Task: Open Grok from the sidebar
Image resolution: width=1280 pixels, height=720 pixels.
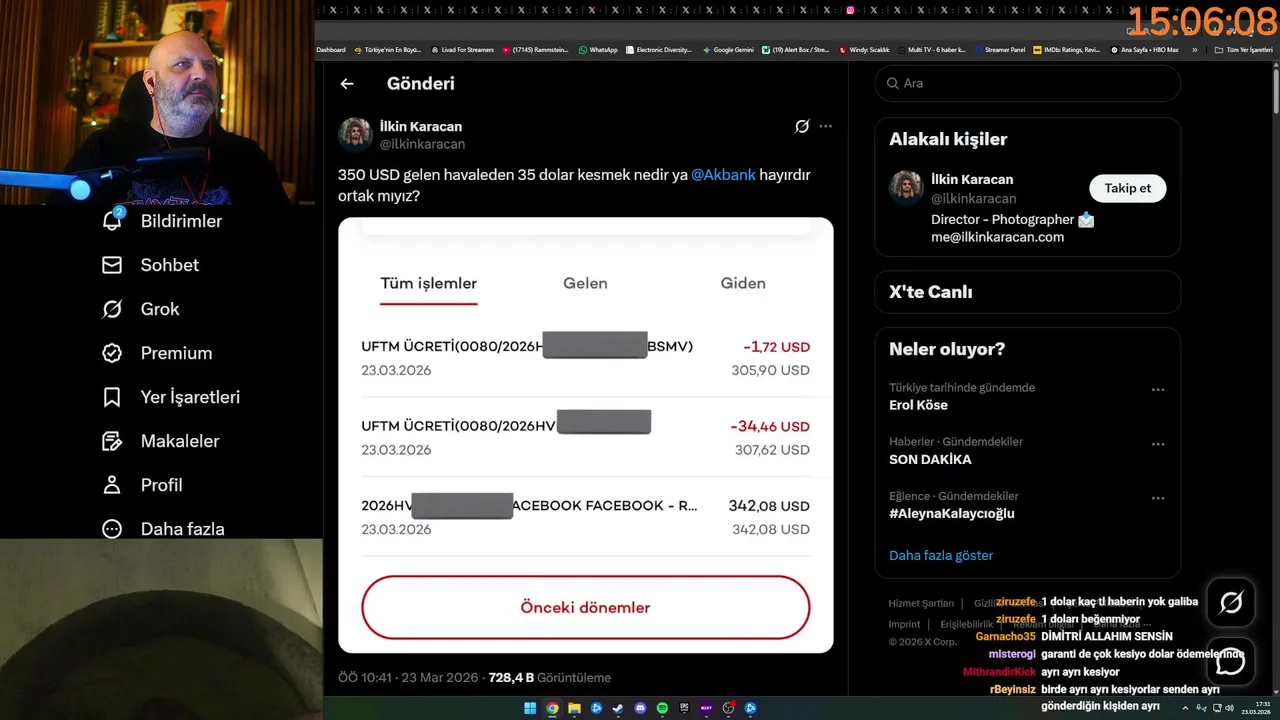Action: [x=112, y=309]
